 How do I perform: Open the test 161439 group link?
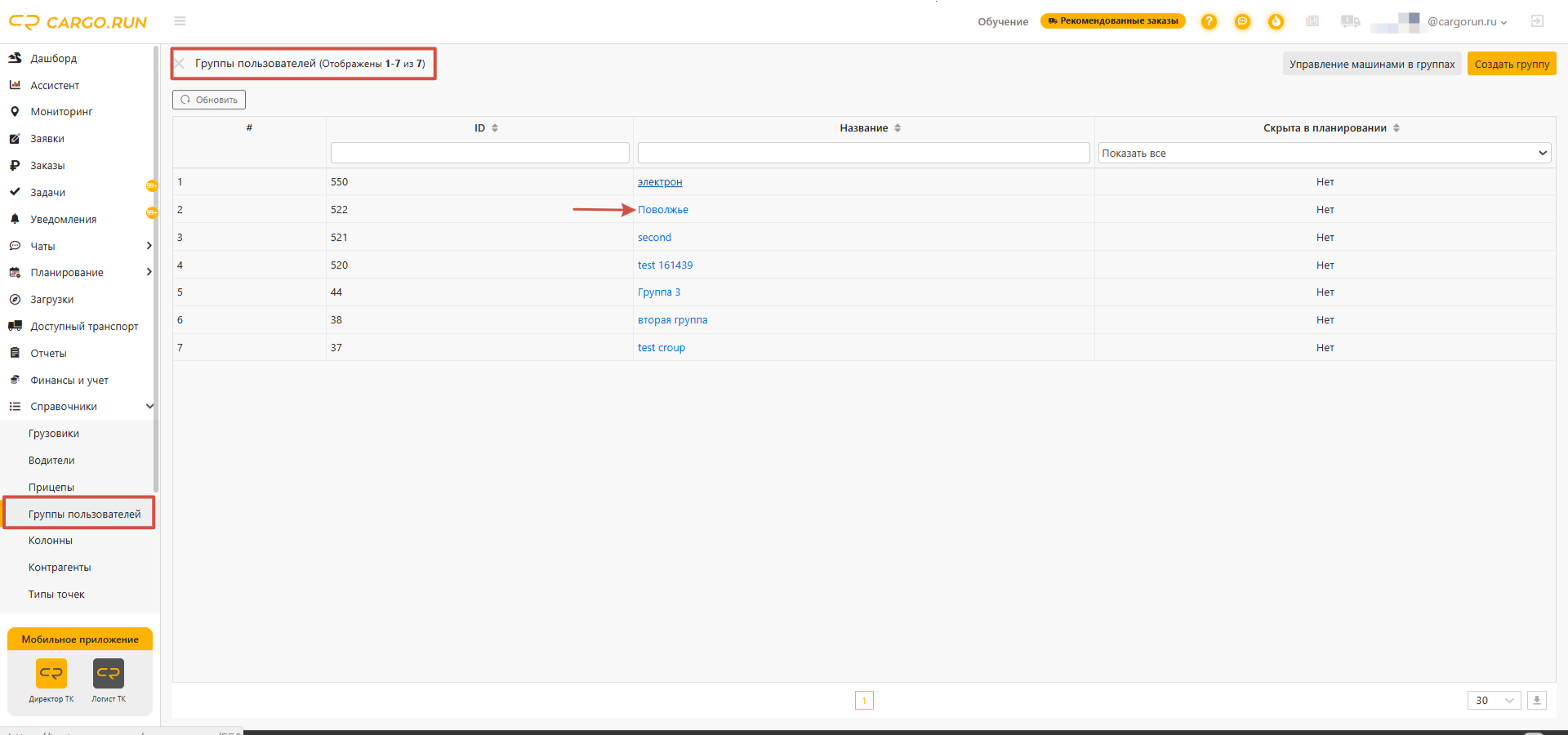coord(666,265)
